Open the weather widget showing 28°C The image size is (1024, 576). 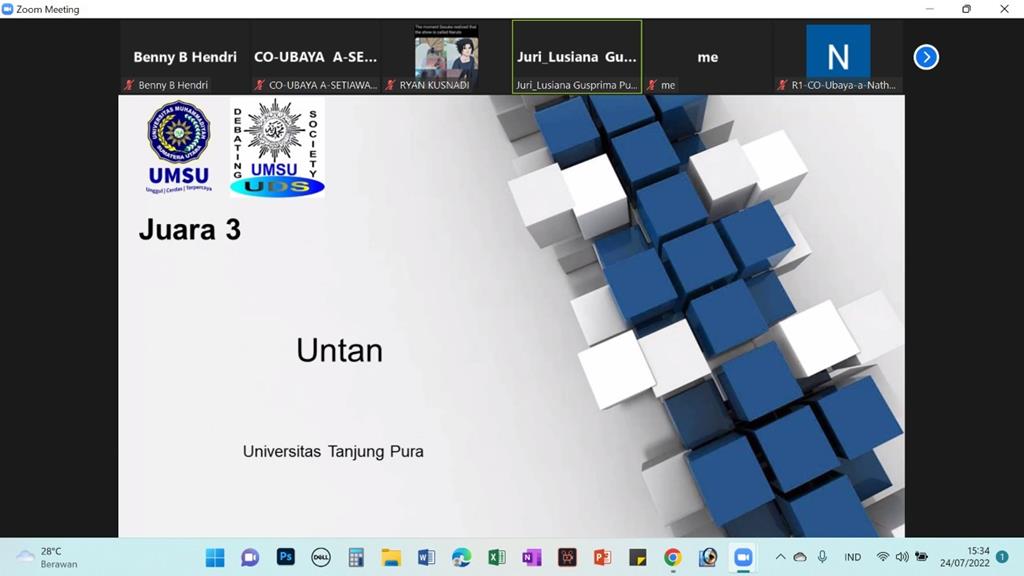coord(47,557)
